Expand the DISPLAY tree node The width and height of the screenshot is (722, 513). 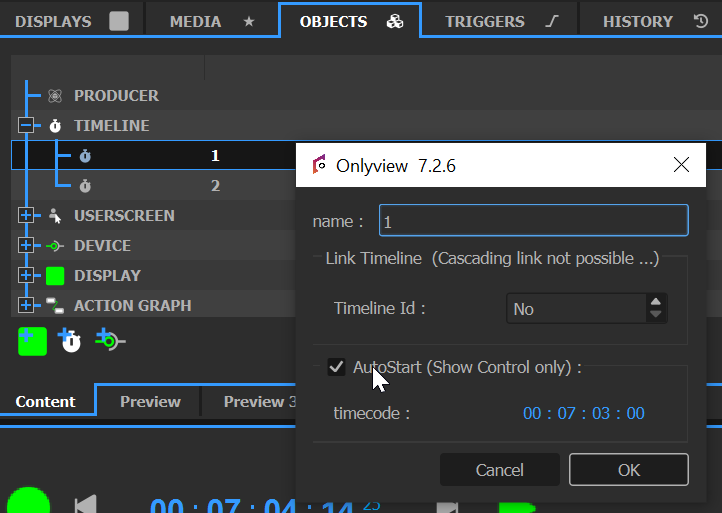26,275
